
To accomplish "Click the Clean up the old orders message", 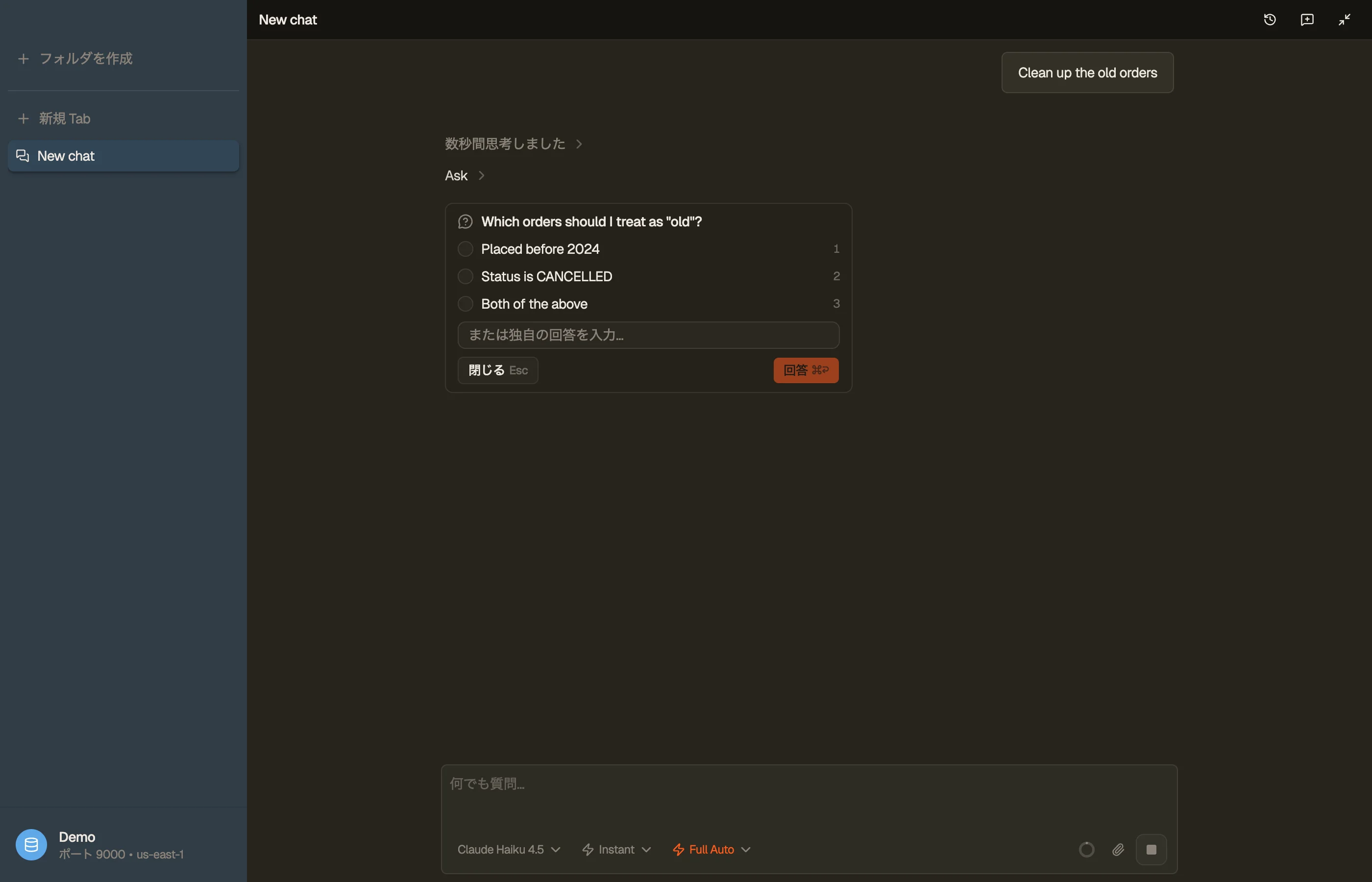I will click(1087, 73).
